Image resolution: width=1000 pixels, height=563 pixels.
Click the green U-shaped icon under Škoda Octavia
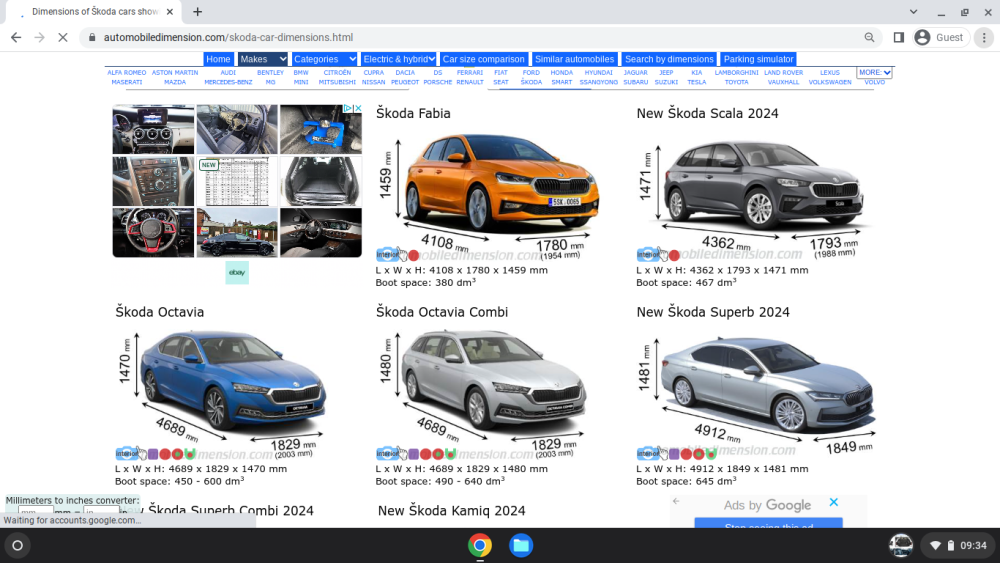coord(189,454)
